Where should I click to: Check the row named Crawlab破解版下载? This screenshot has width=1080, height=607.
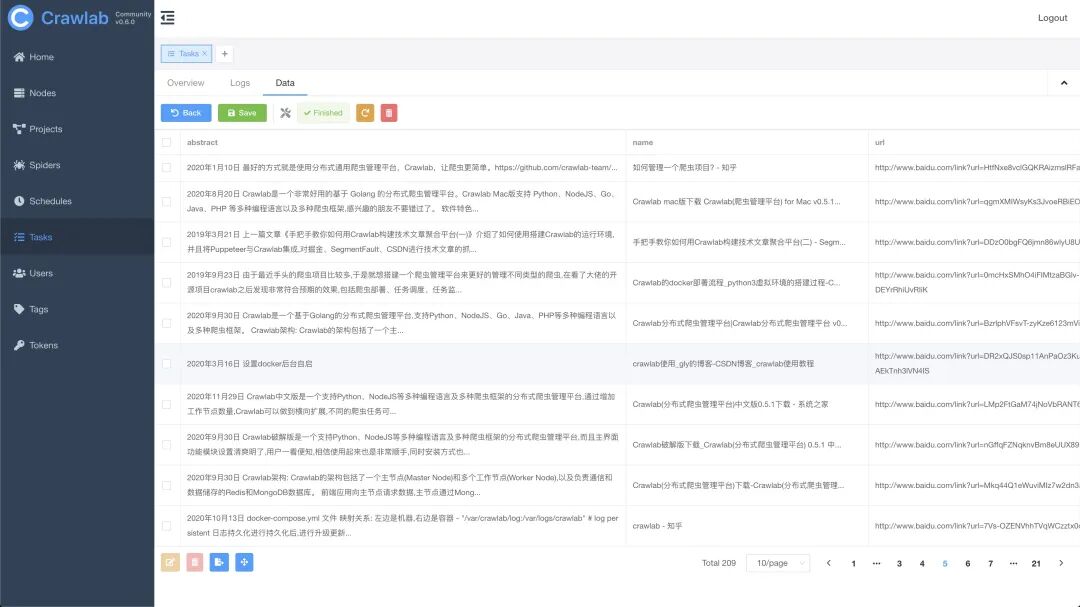tap(167, 445)
